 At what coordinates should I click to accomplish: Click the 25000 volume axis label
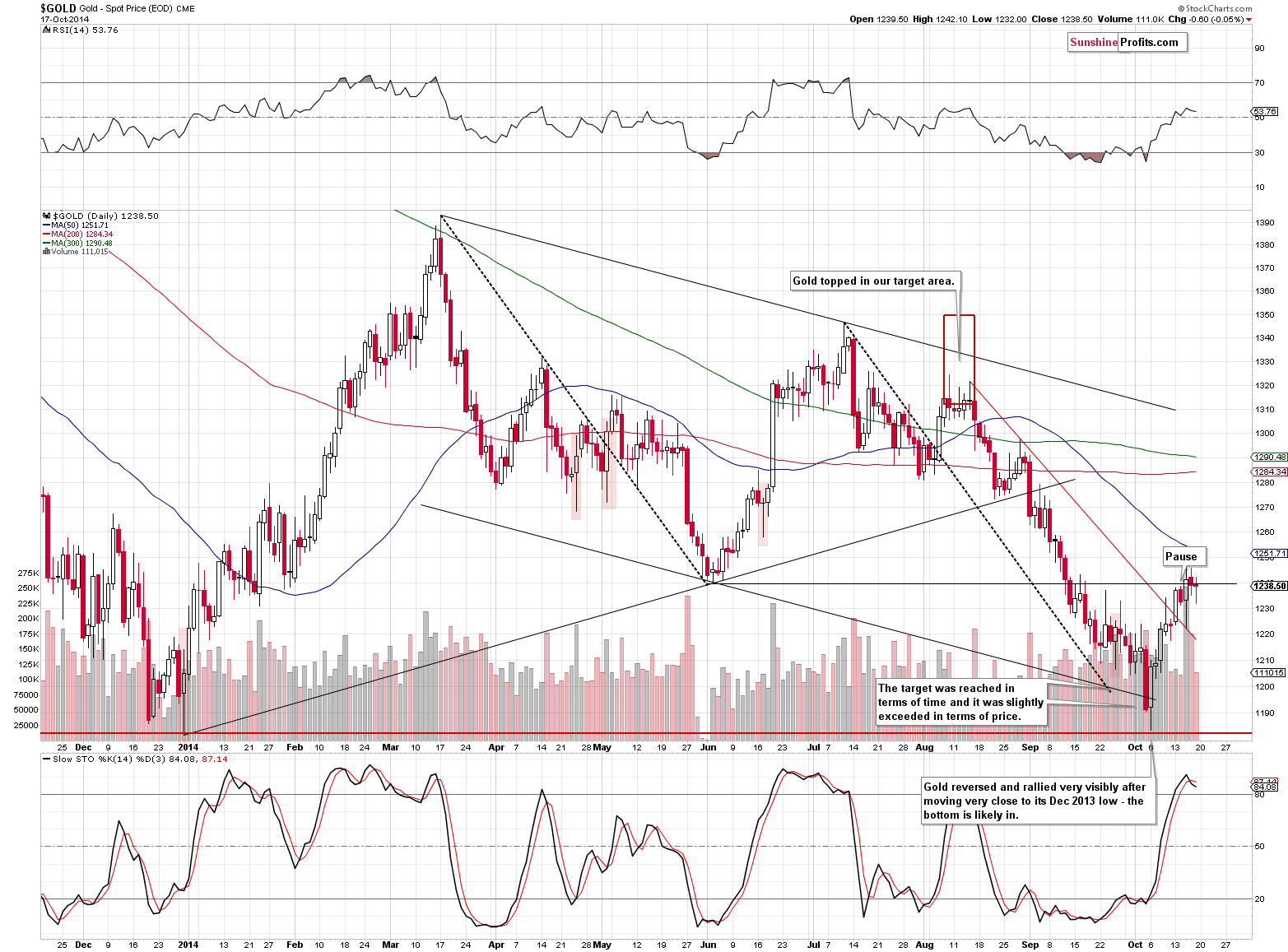pyautogui.click(x=26, y=725)
